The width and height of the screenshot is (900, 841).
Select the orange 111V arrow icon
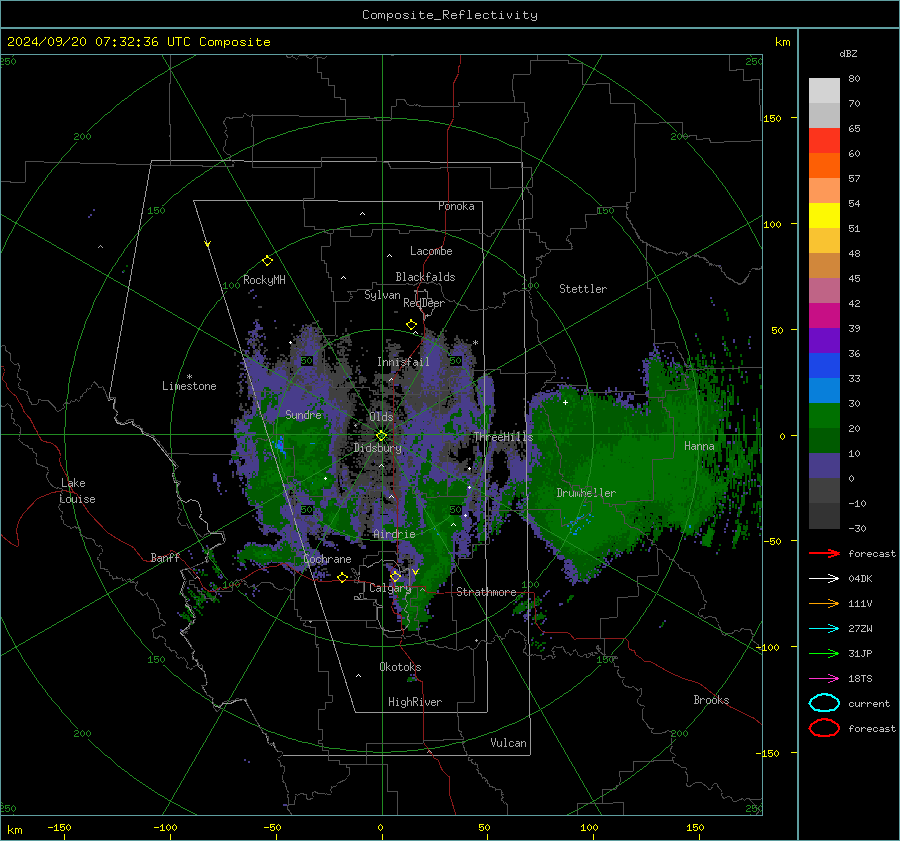tap(824, 603)
